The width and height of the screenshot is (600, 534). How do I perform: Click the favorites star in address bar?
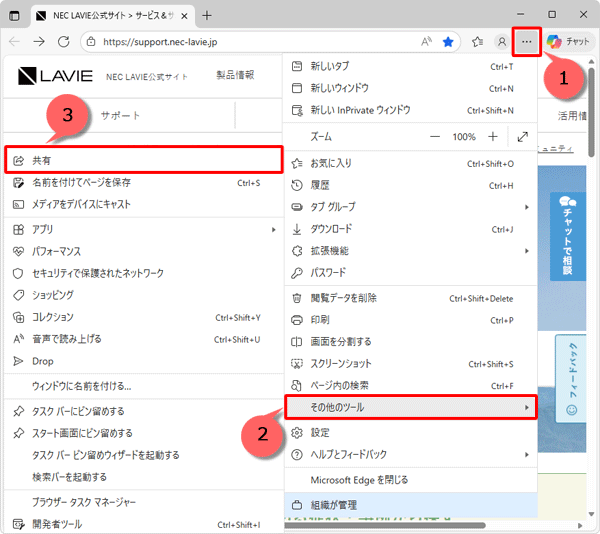[x=448, y=42]
